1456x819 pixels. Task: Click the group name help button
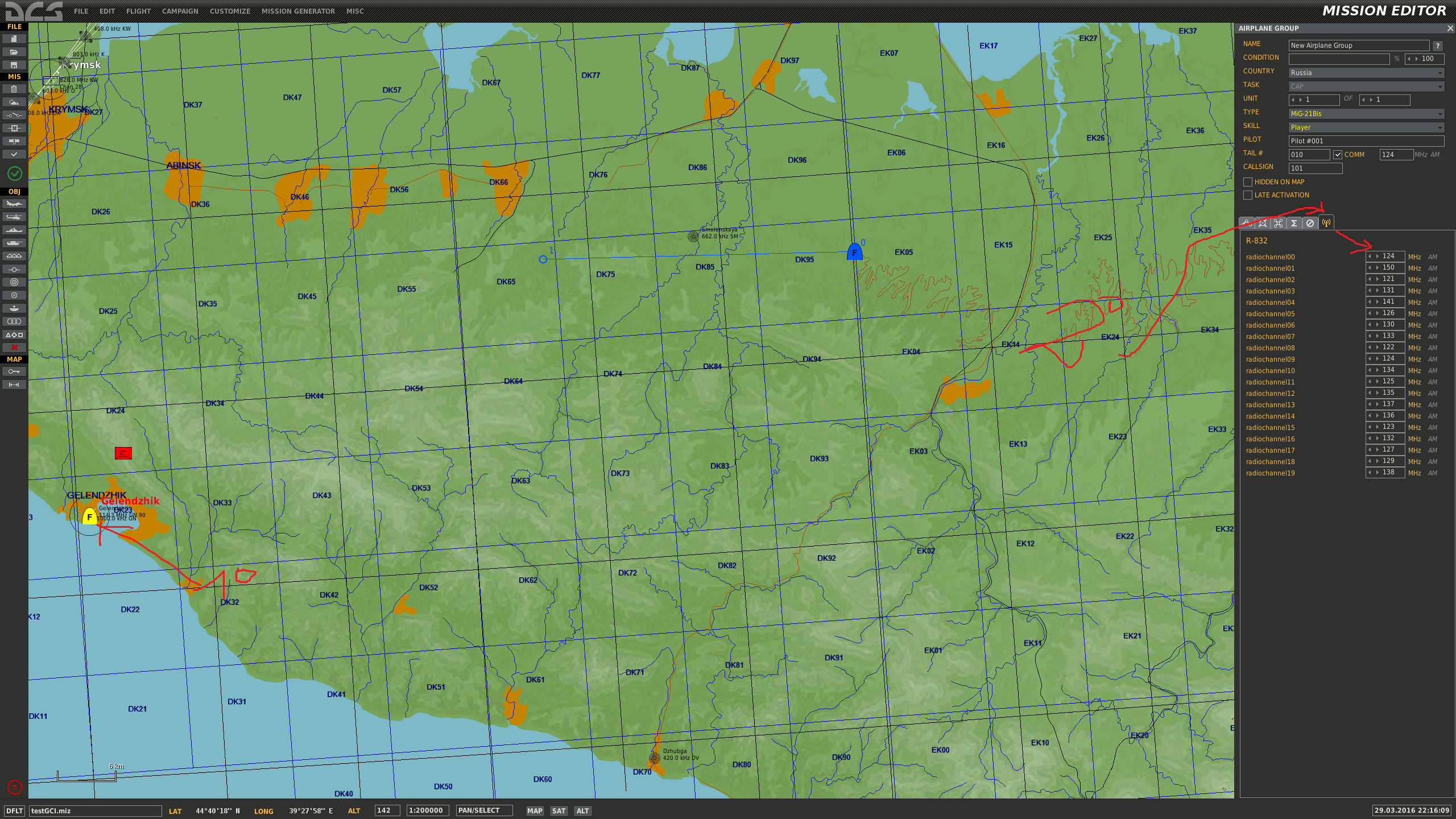click(1438, 46)
